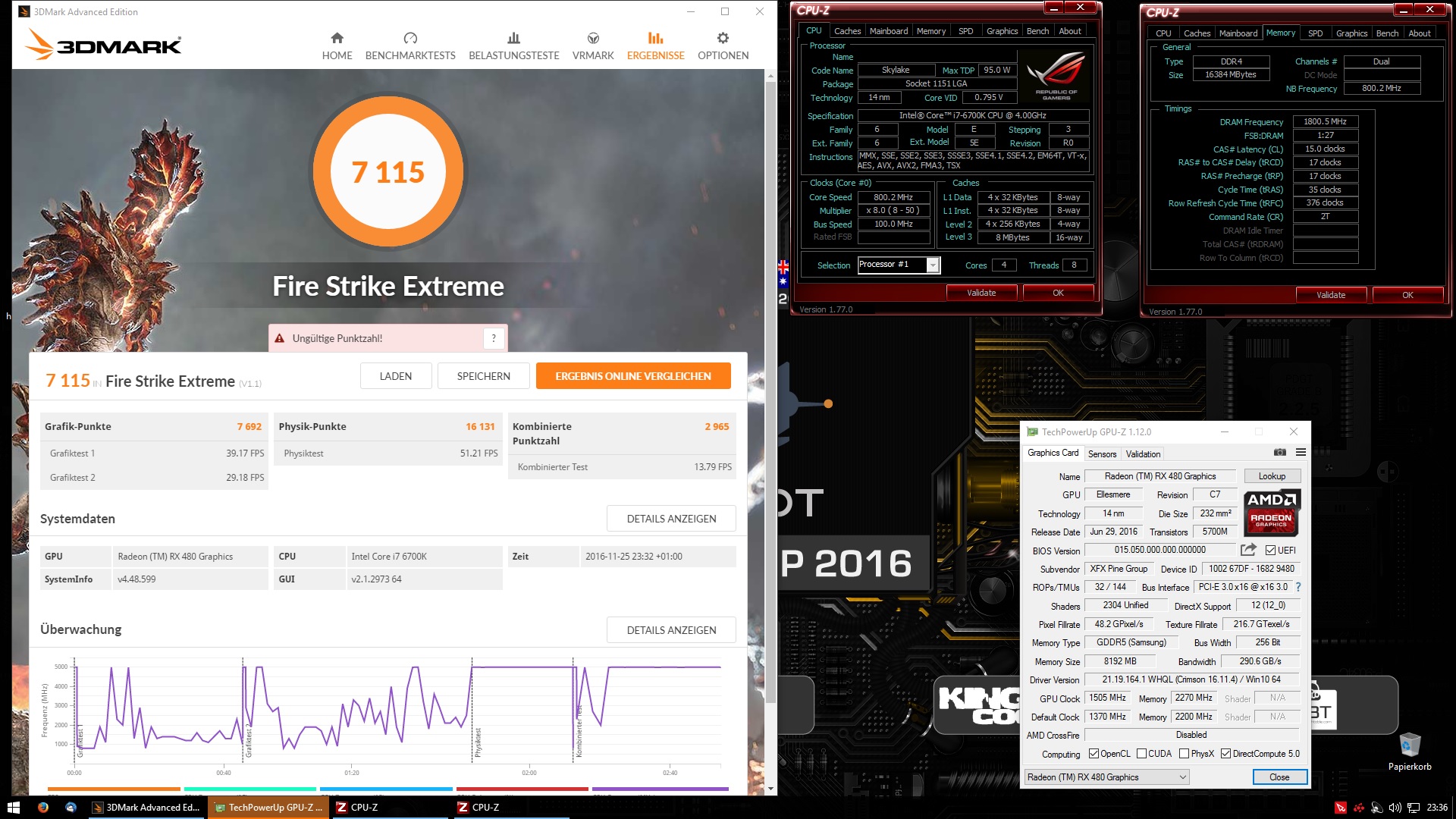Switch to 3DMark Advanced Edition taskbar item

(146, 808)
